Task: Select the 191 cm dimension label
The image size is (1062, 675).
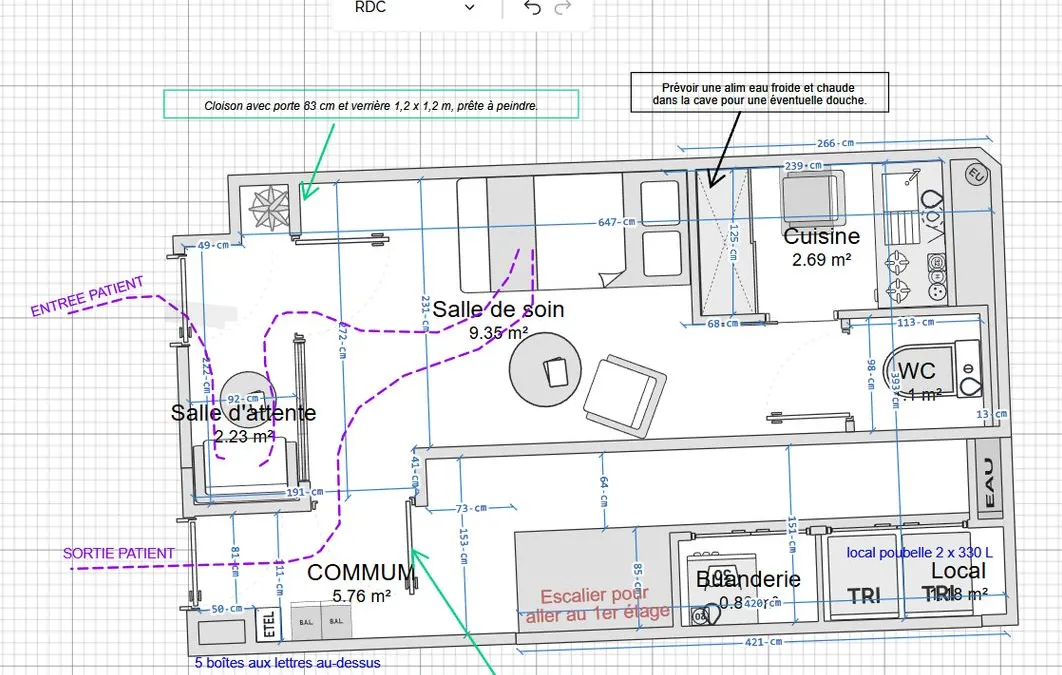Action: (x=304, y=492)
